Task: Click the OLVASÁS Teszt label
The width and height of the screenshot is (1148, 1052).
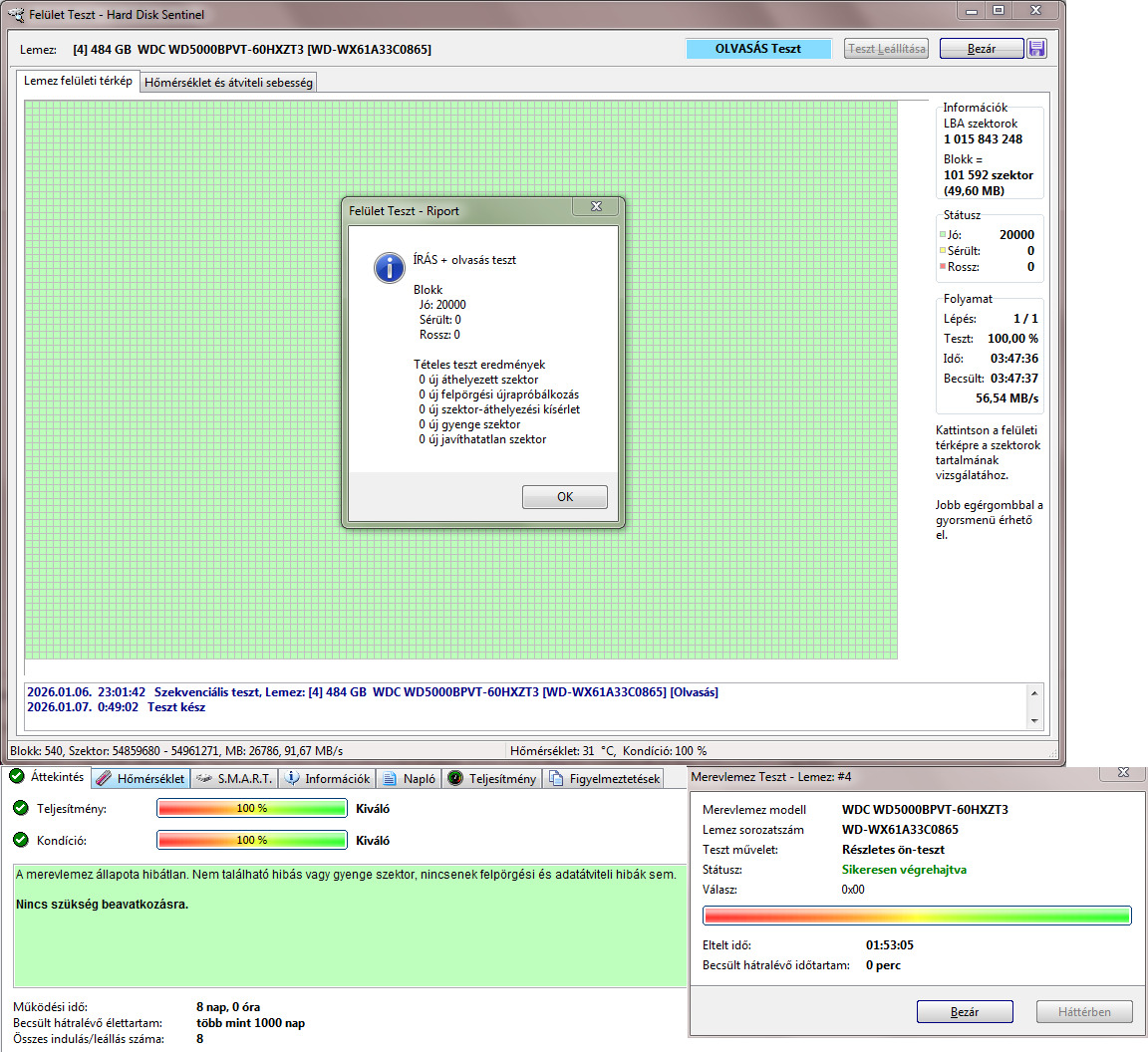Action: click(x=757, y=49)
